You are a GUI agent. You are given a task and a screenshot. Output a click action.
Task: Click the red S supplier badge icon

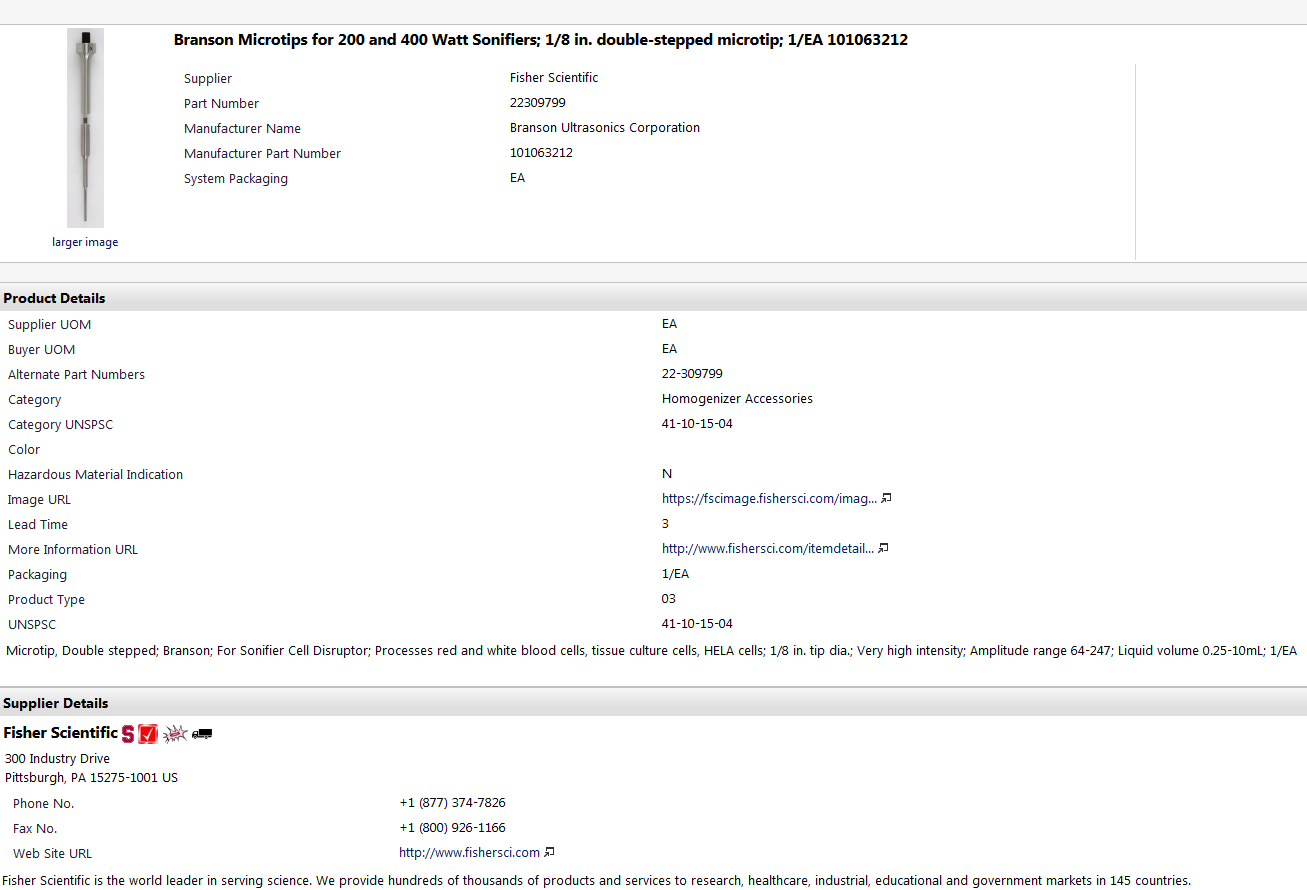pyautogui.click(x=128, y=734)
